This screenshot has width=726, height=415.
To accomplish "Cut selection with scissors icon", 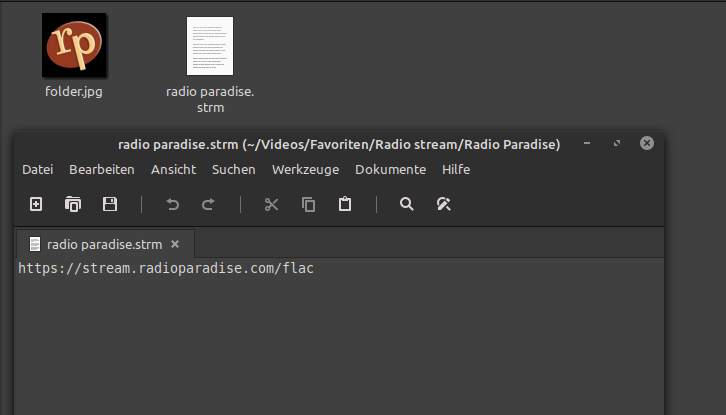I will click(x=271, y=204).
